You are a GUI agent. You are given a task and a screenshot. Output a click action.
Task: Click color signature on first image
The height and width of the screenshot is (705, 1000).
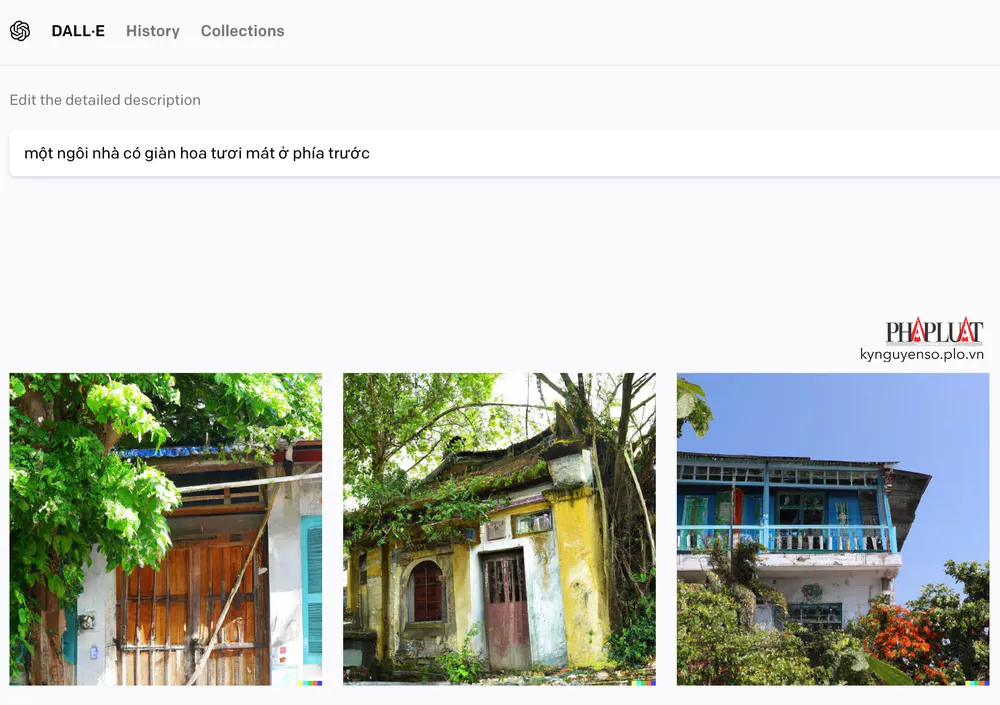click(x=309, y=683)
